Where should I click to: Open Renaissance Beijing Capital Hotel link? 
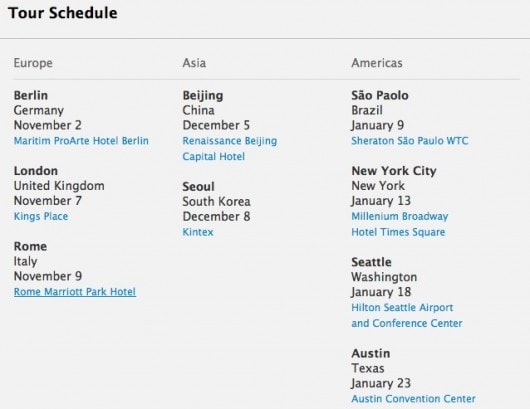click(230, 149)
